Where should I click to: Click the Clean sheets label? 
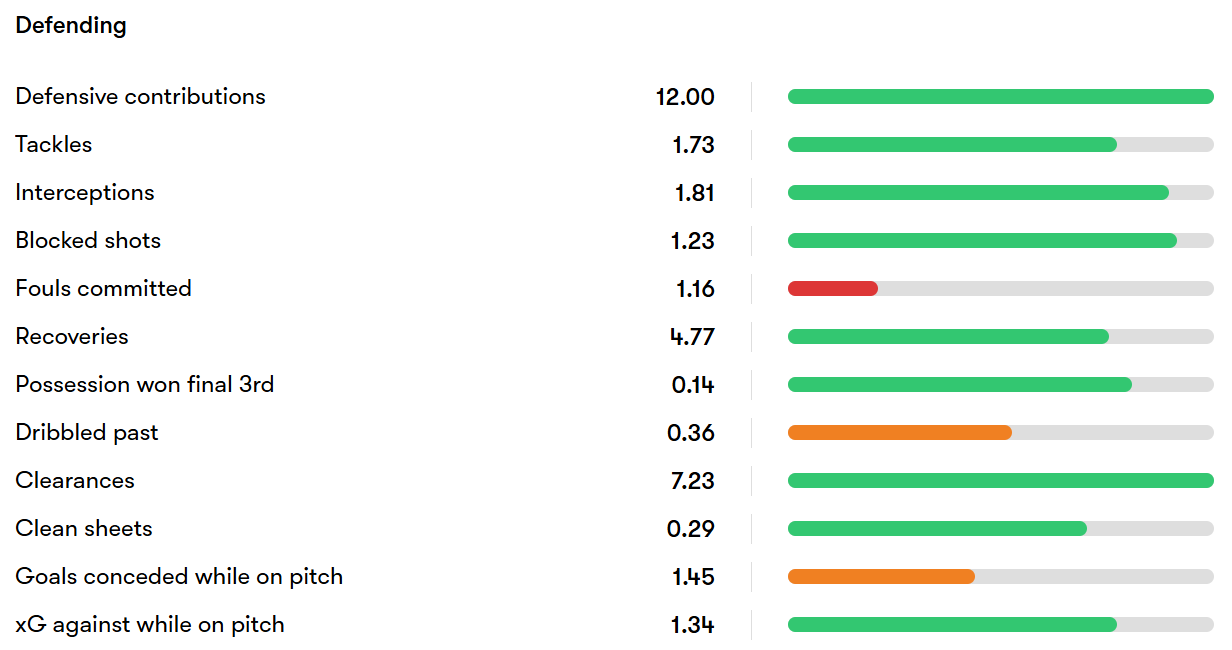coord(84,529)
